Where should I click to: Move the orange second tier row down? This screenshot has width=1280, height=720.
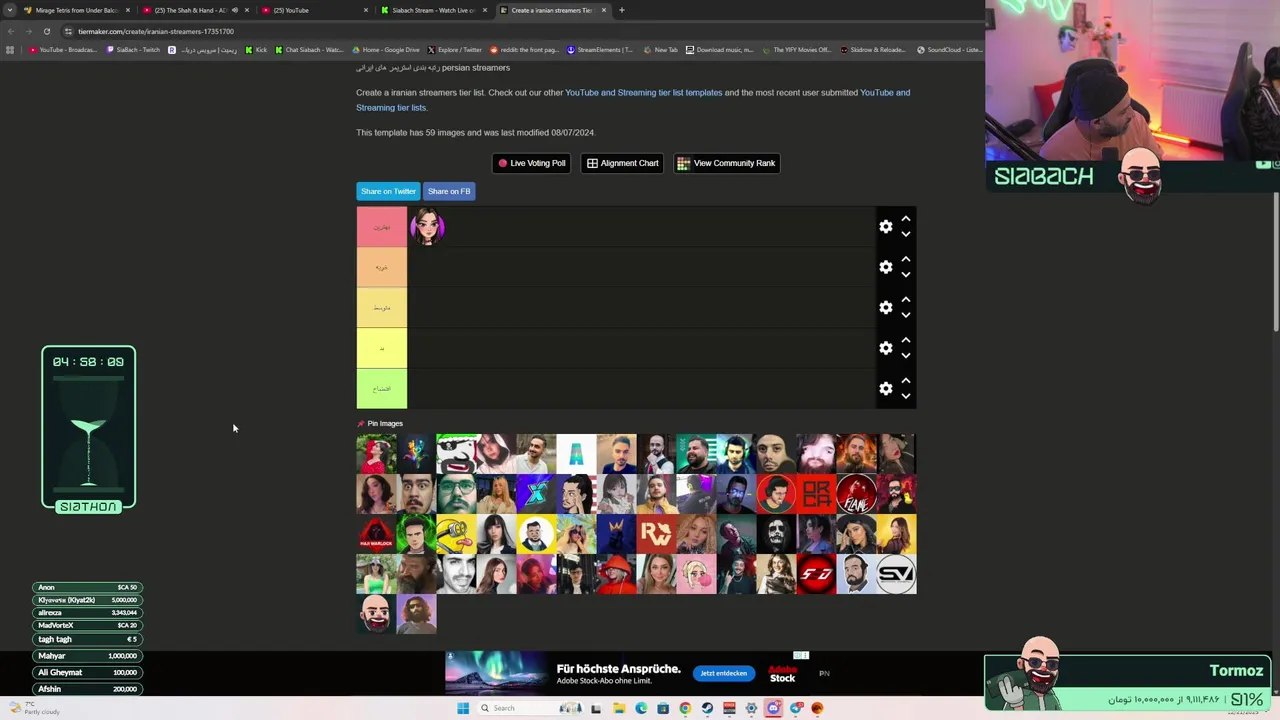pos(905,275)
